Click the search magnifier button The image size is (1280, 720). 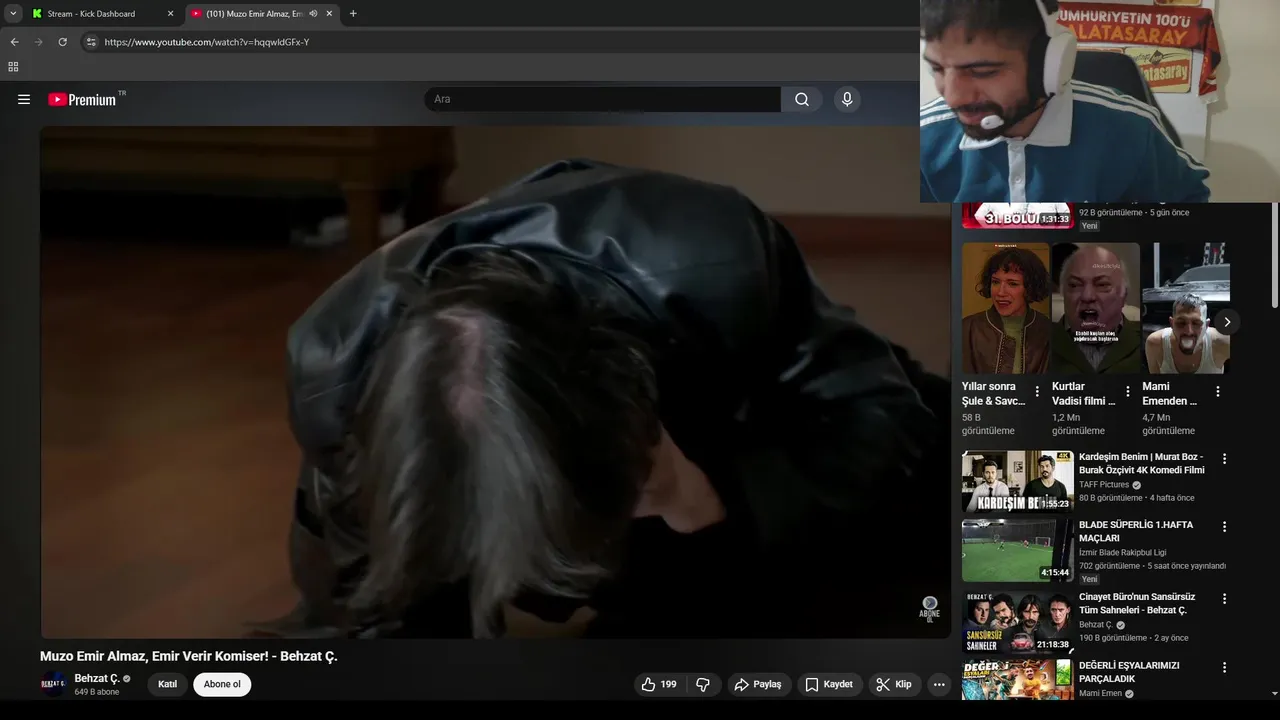tap(802, 99)
